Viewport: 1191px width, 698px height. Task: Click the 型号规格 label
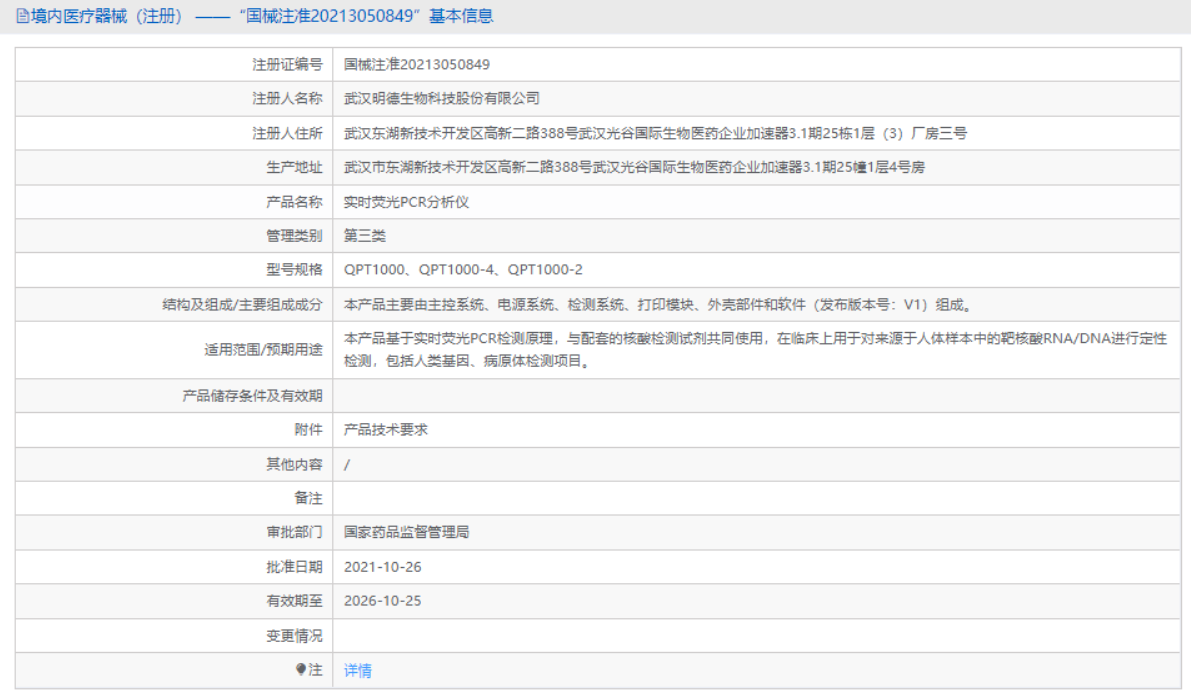tap(294, 270)
